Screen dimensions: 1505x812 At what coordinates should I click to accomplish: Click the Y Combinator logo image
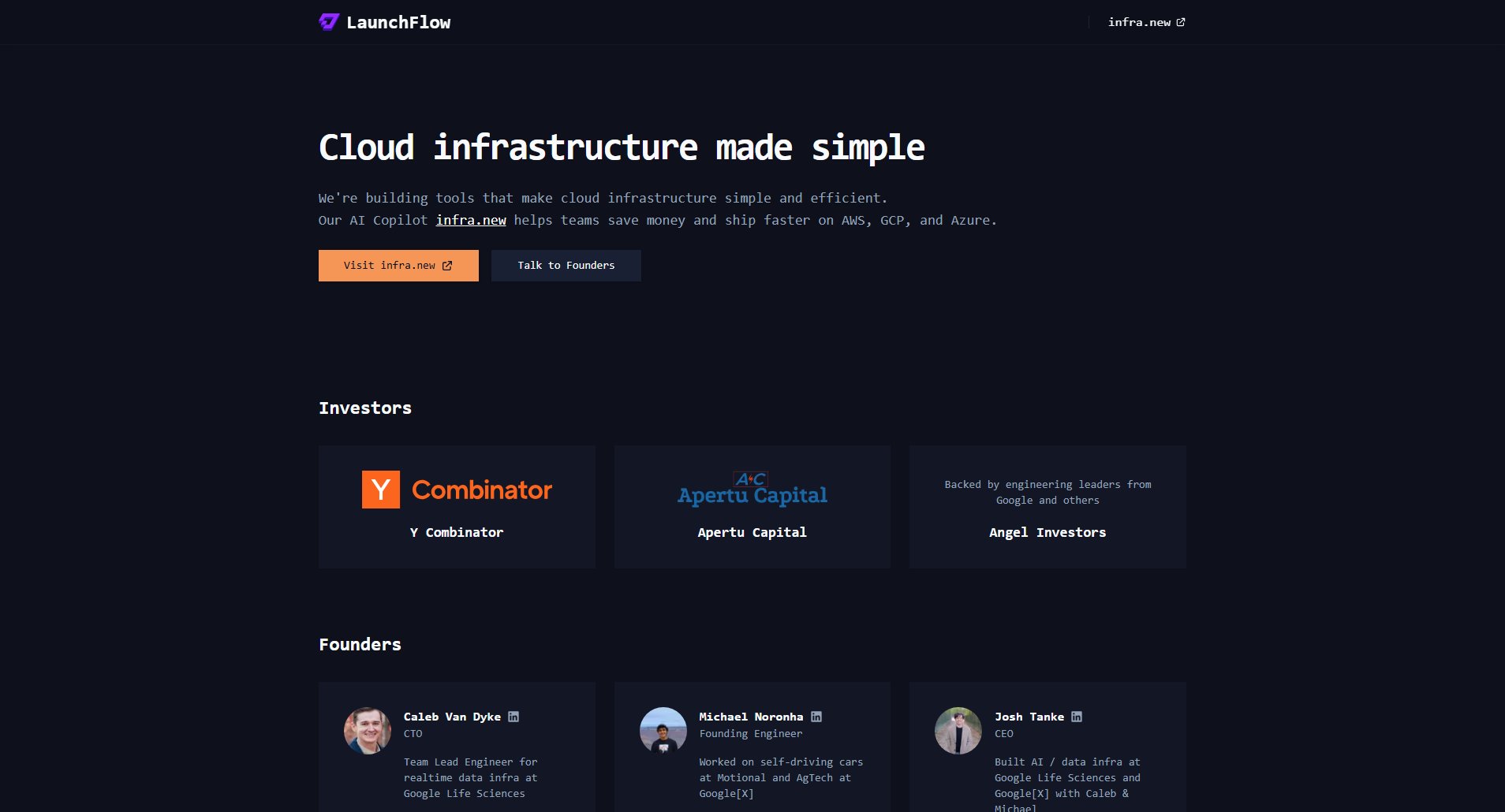pyautogui.click(x=457, y=490)
